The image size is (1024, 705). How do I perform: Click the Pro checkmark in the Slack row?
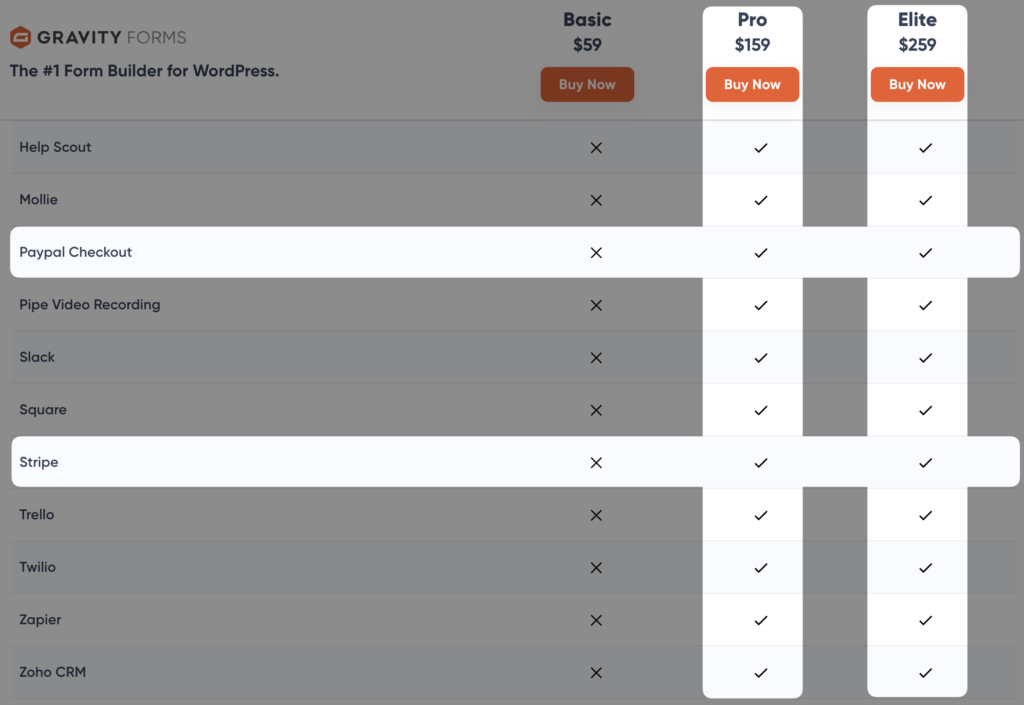click(x=761, y=358)
